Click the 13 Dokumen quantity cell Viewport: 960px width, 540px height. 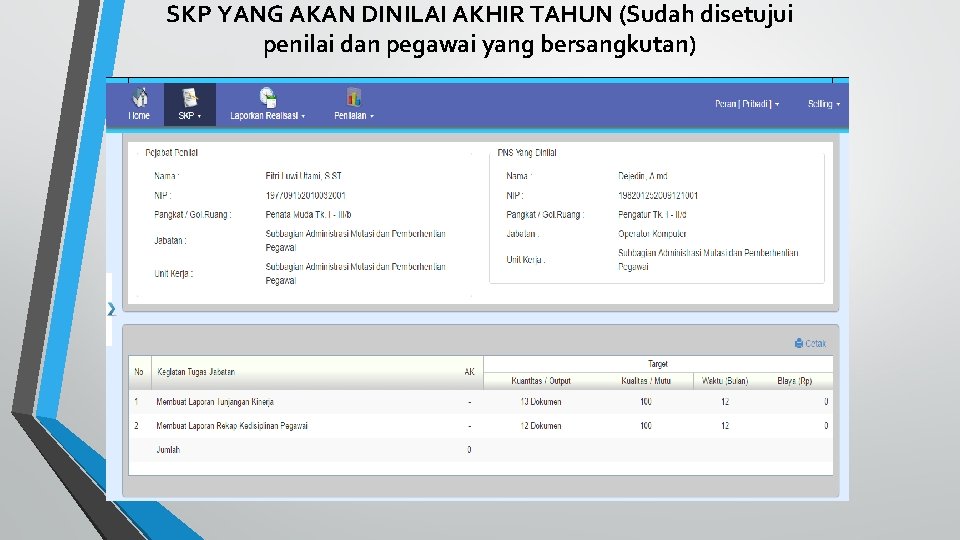pos(541,402)
